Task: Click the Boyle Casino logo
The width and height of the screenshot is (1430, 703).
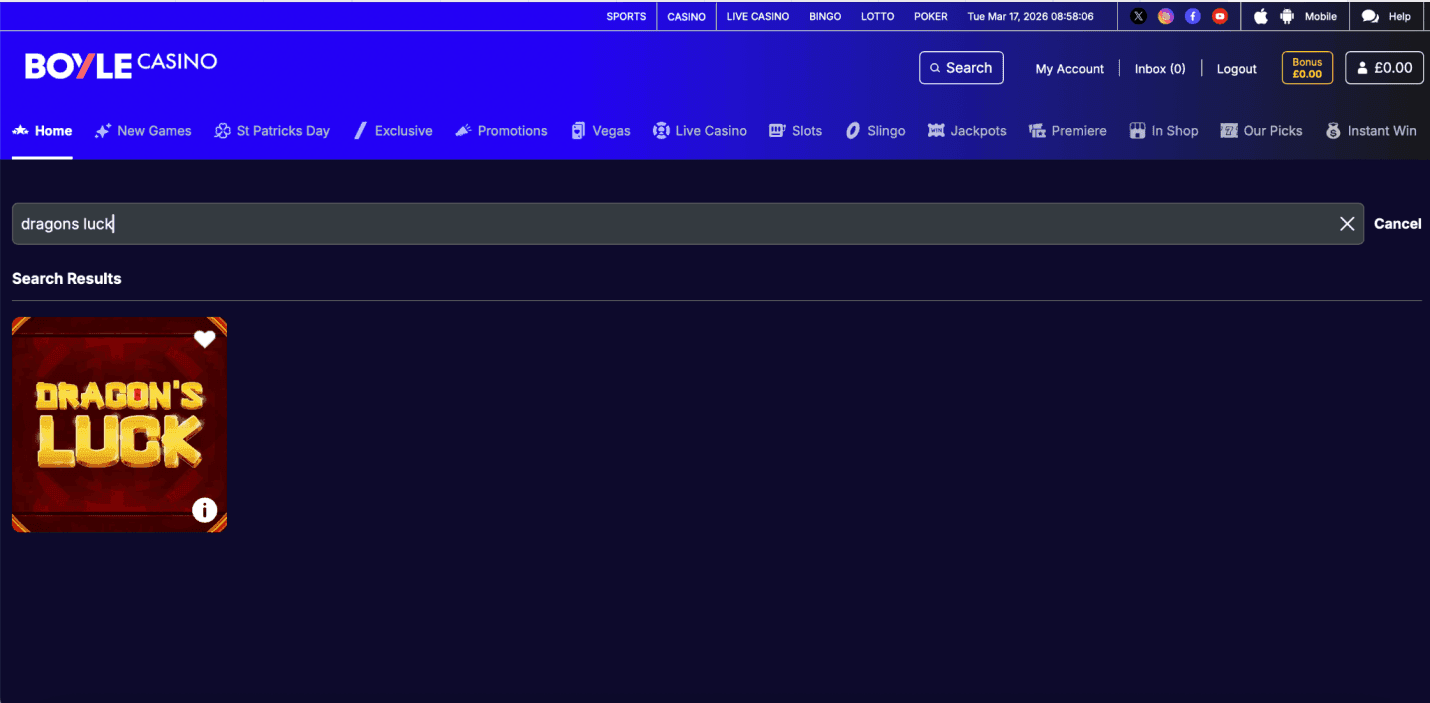Action: coord(121,65)
